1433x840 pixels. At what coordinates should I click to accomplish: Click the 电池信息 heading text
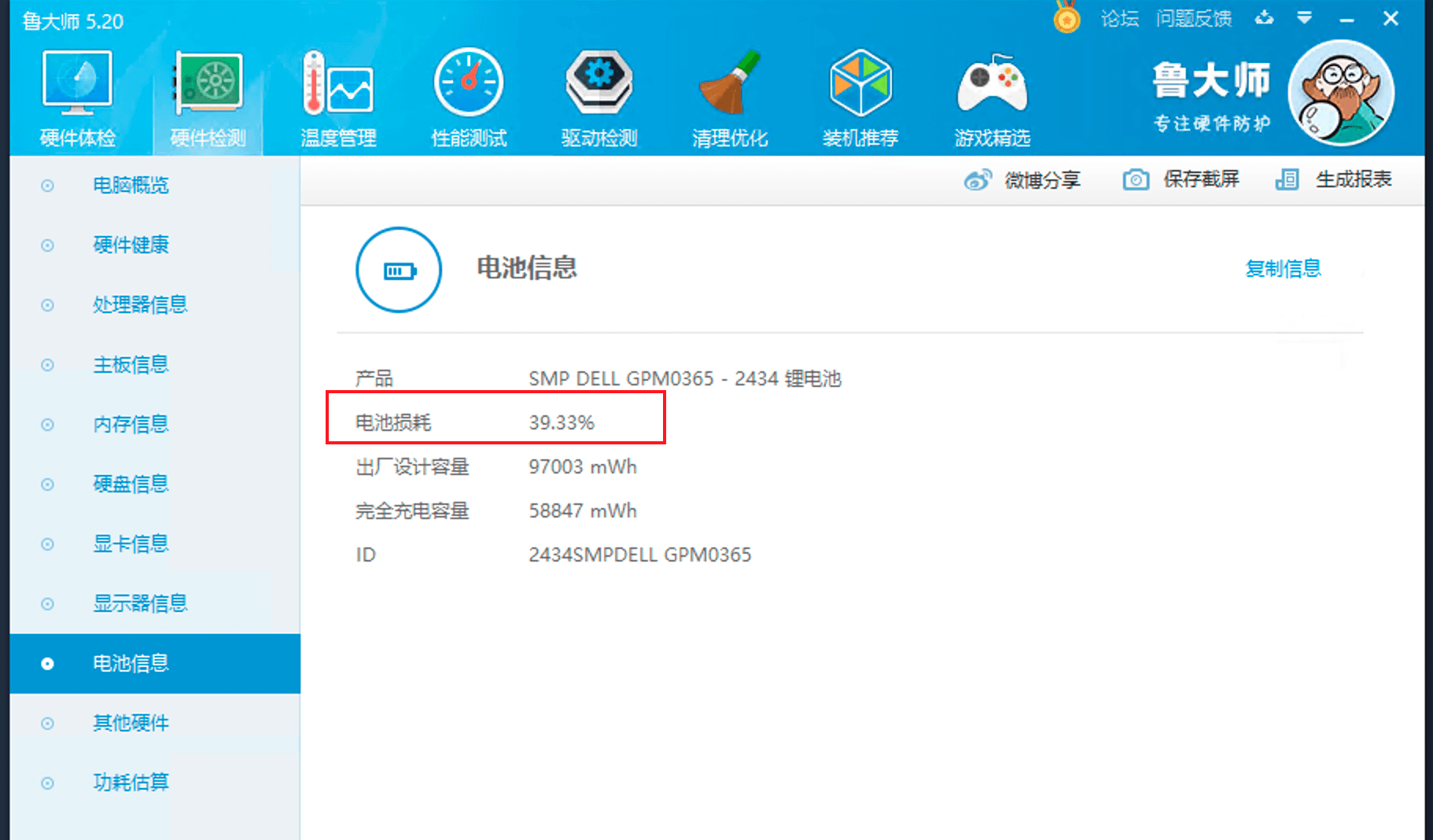[527, 268]
